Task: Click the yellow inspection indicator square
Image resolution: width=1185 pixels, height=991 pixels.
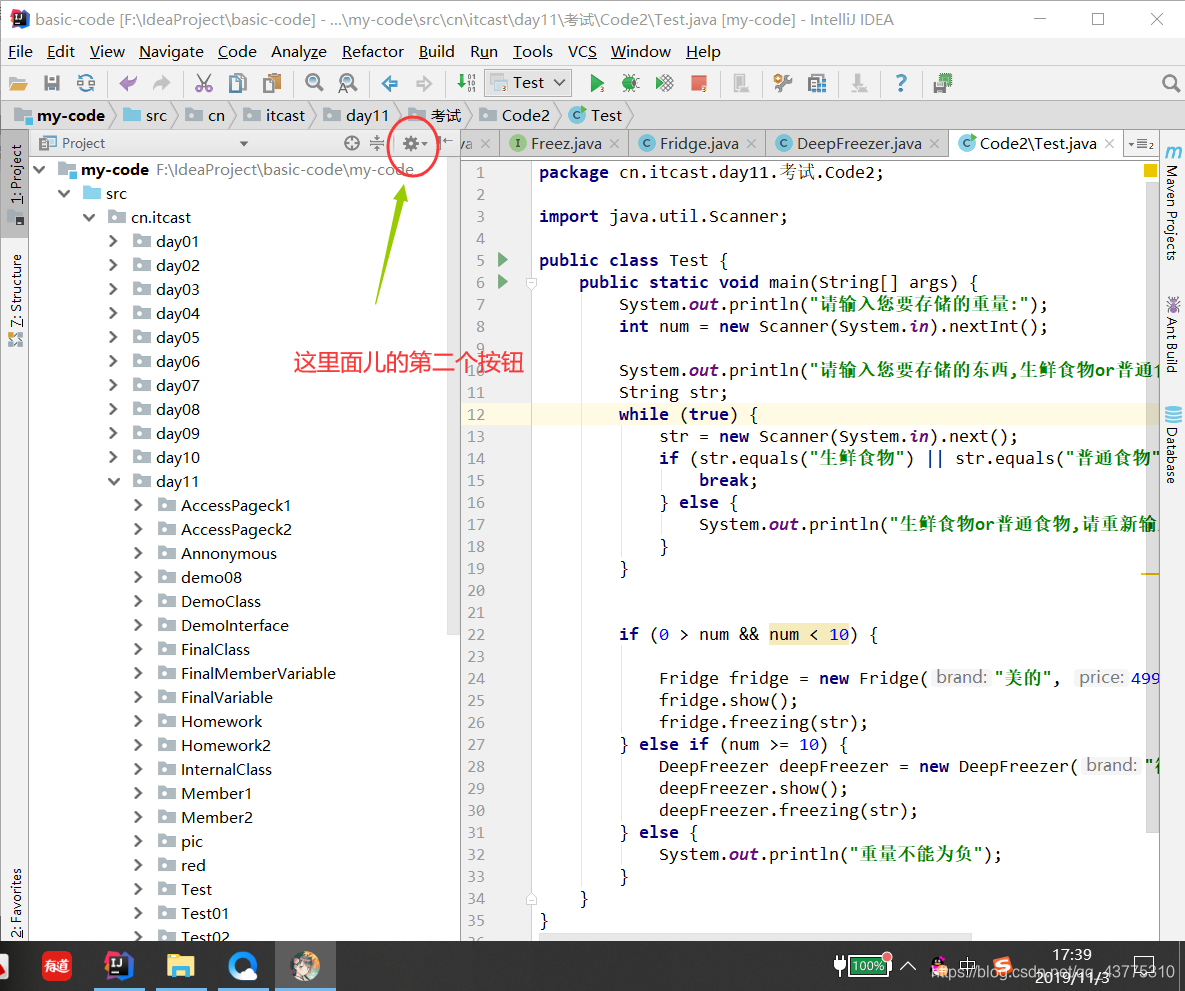Action: tap(1150, 171)
